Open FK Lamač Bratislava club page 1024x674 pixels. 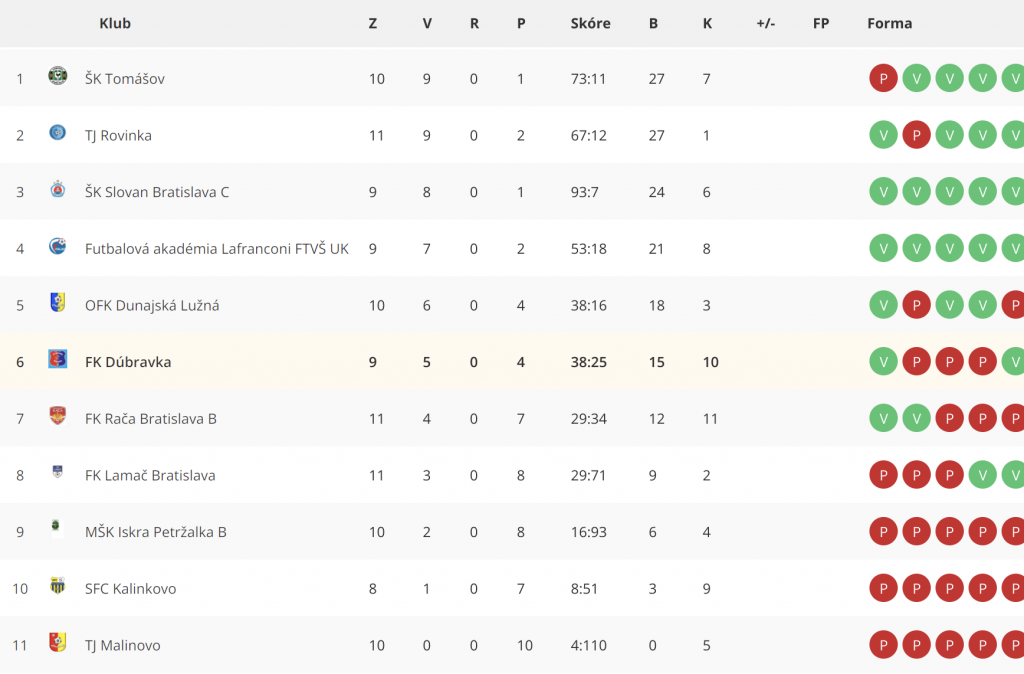pyautogui.click(x=150, y=475)
